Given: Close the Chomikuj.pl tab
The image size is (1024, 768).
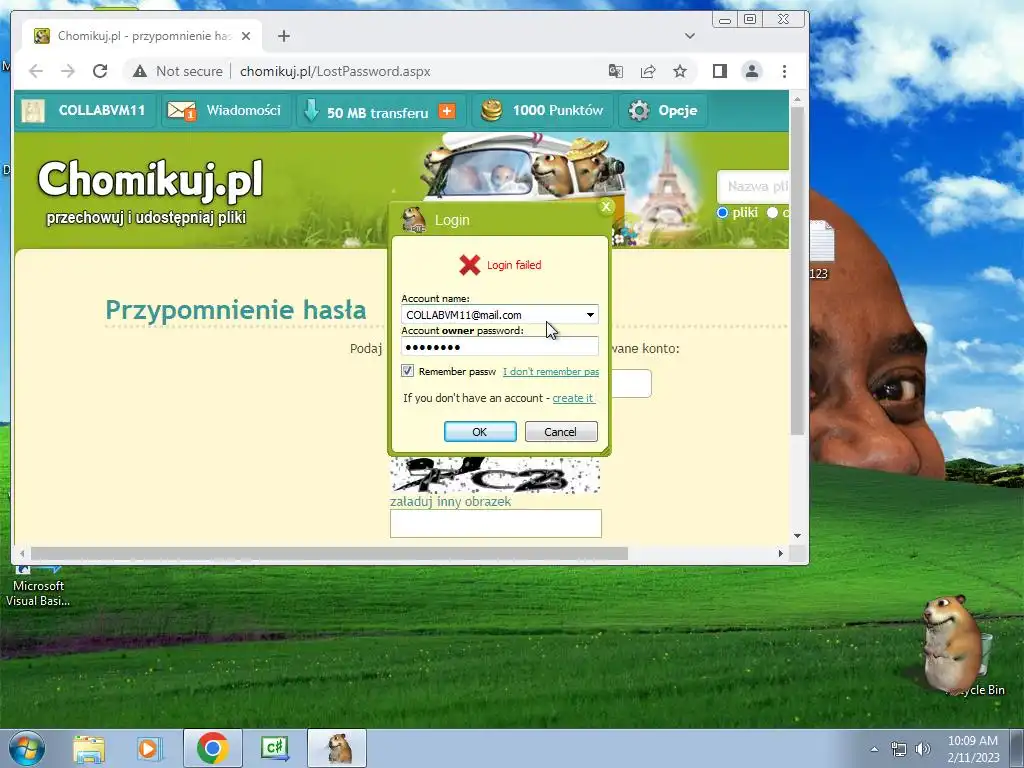Looking at the screenshot, I should click(246, 36).
